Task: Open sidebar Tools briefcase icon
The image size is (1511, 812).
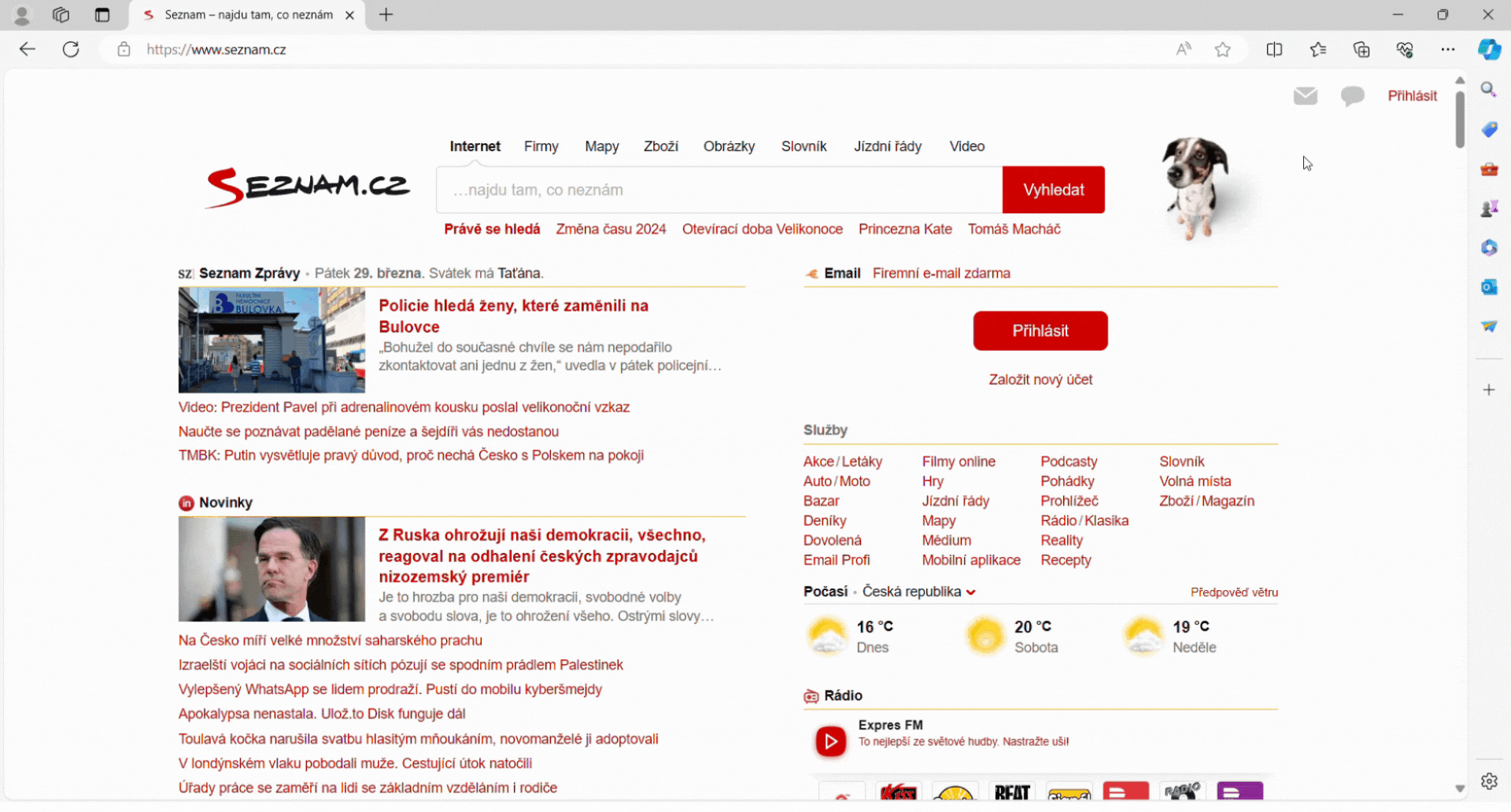Action: 1489,168
